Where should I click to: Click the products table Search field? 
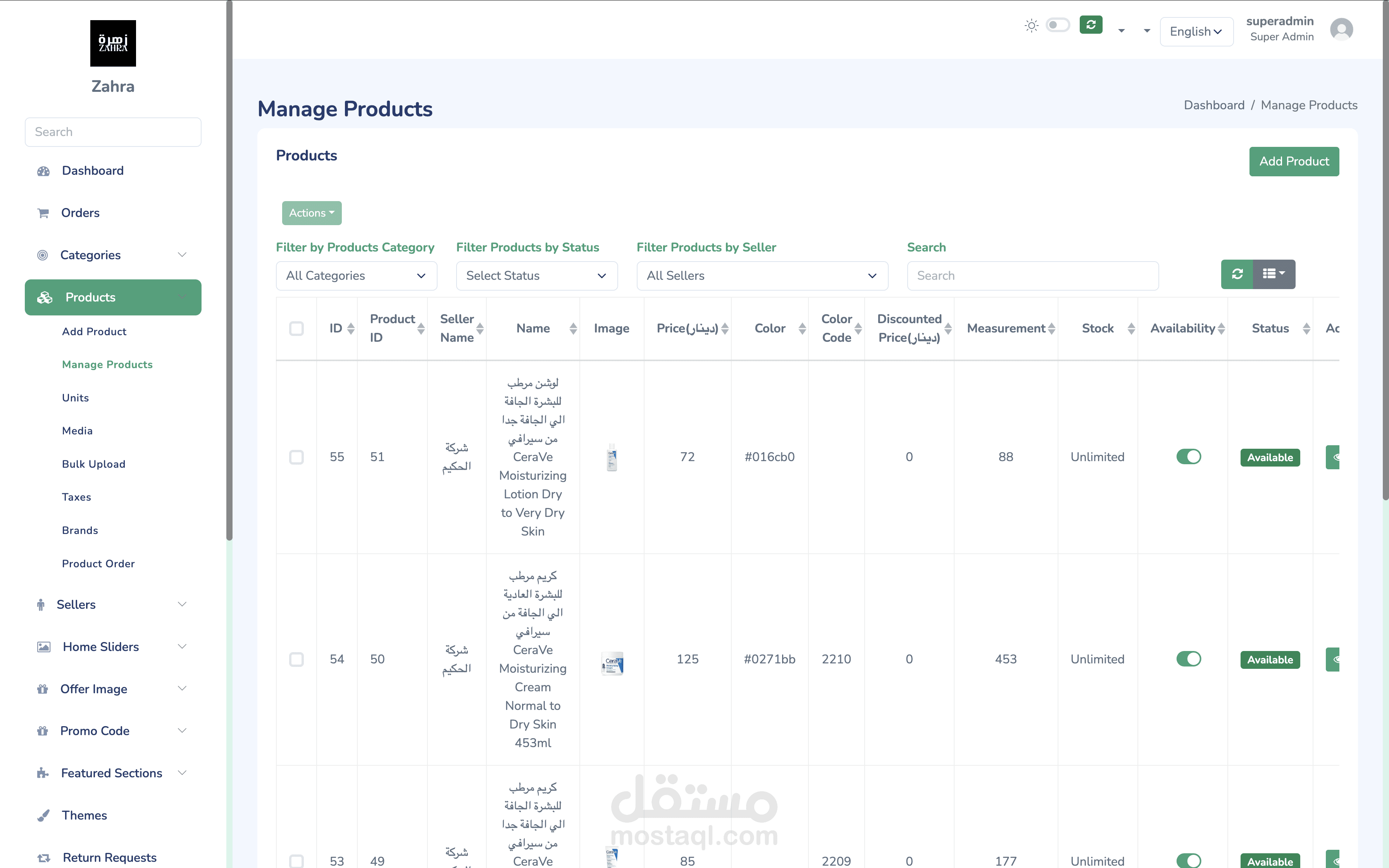(x=1032, y=276)
